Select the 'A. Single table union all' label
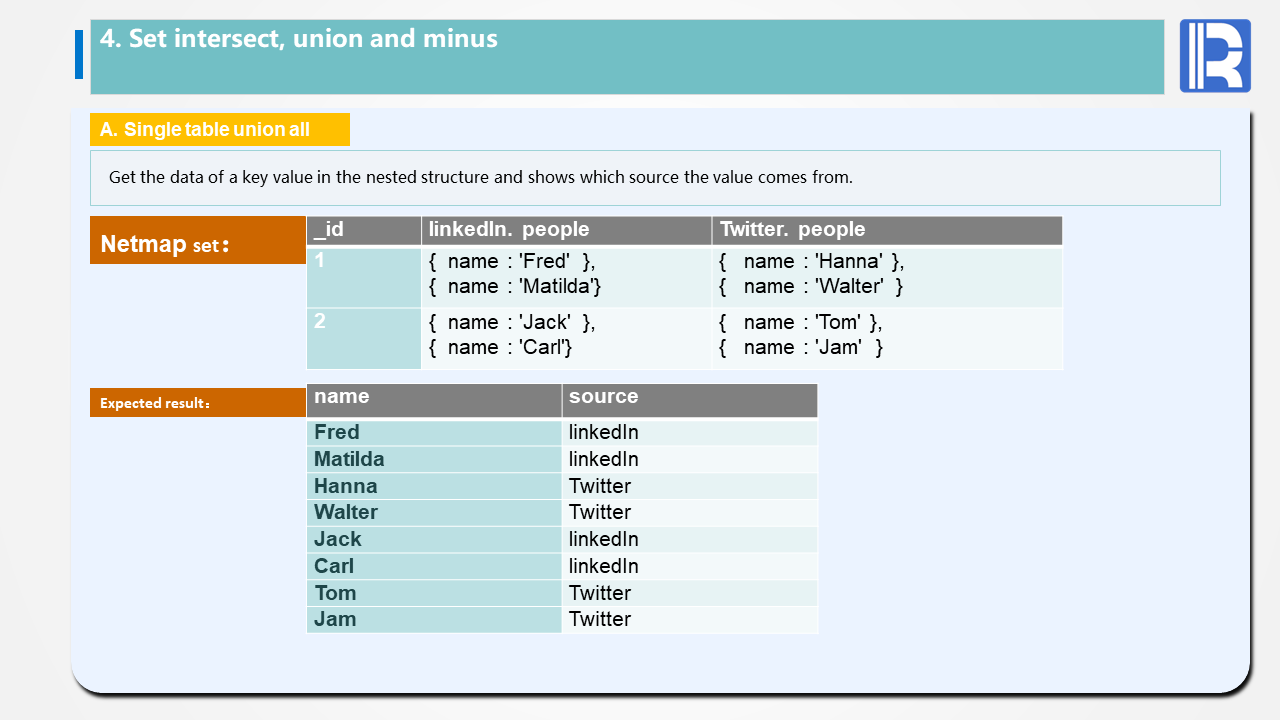Screen dimensions: 1280x720 219,130
